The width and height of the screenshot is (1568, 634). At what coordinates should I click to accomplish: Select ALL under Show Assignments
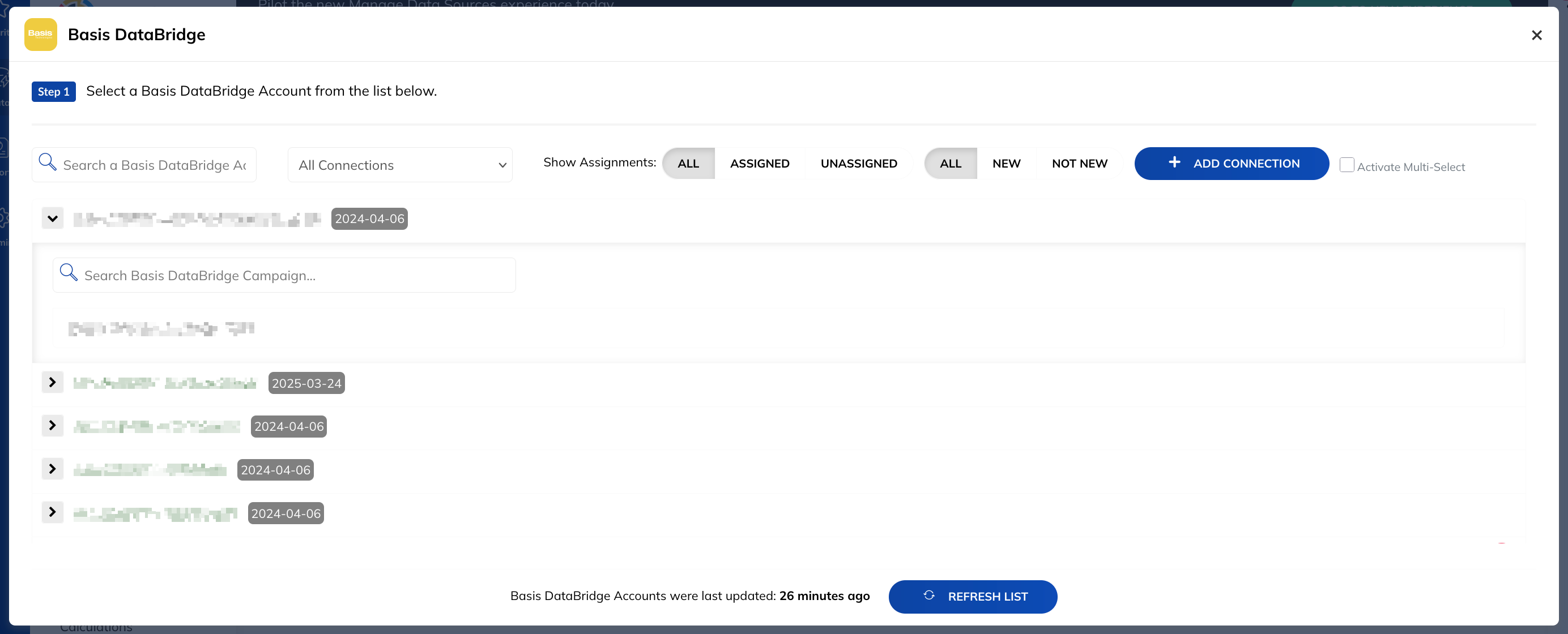(688, 164)
